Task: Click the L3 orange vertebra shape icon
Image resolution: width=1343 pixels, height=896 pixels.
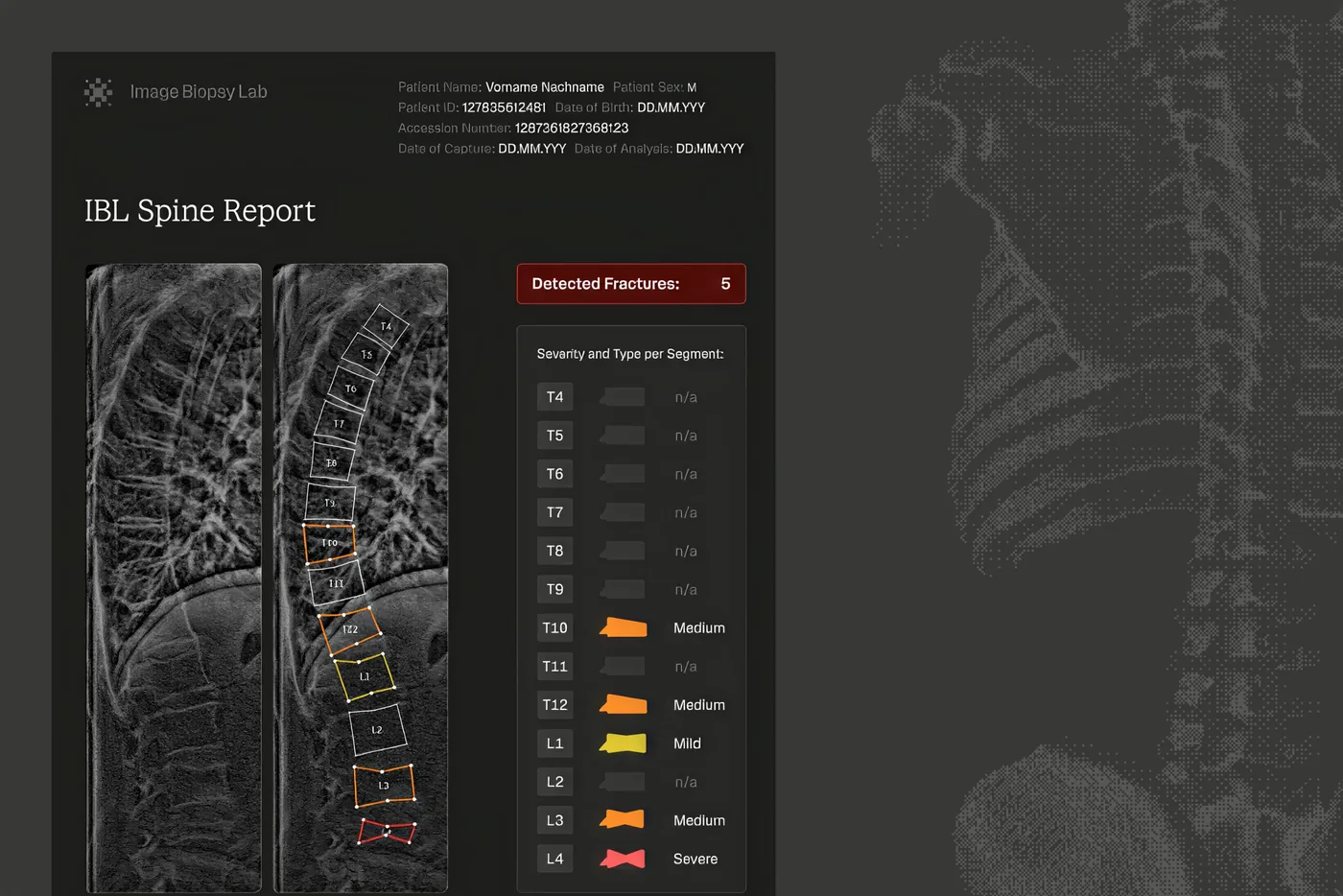Action: click(623, 819)
